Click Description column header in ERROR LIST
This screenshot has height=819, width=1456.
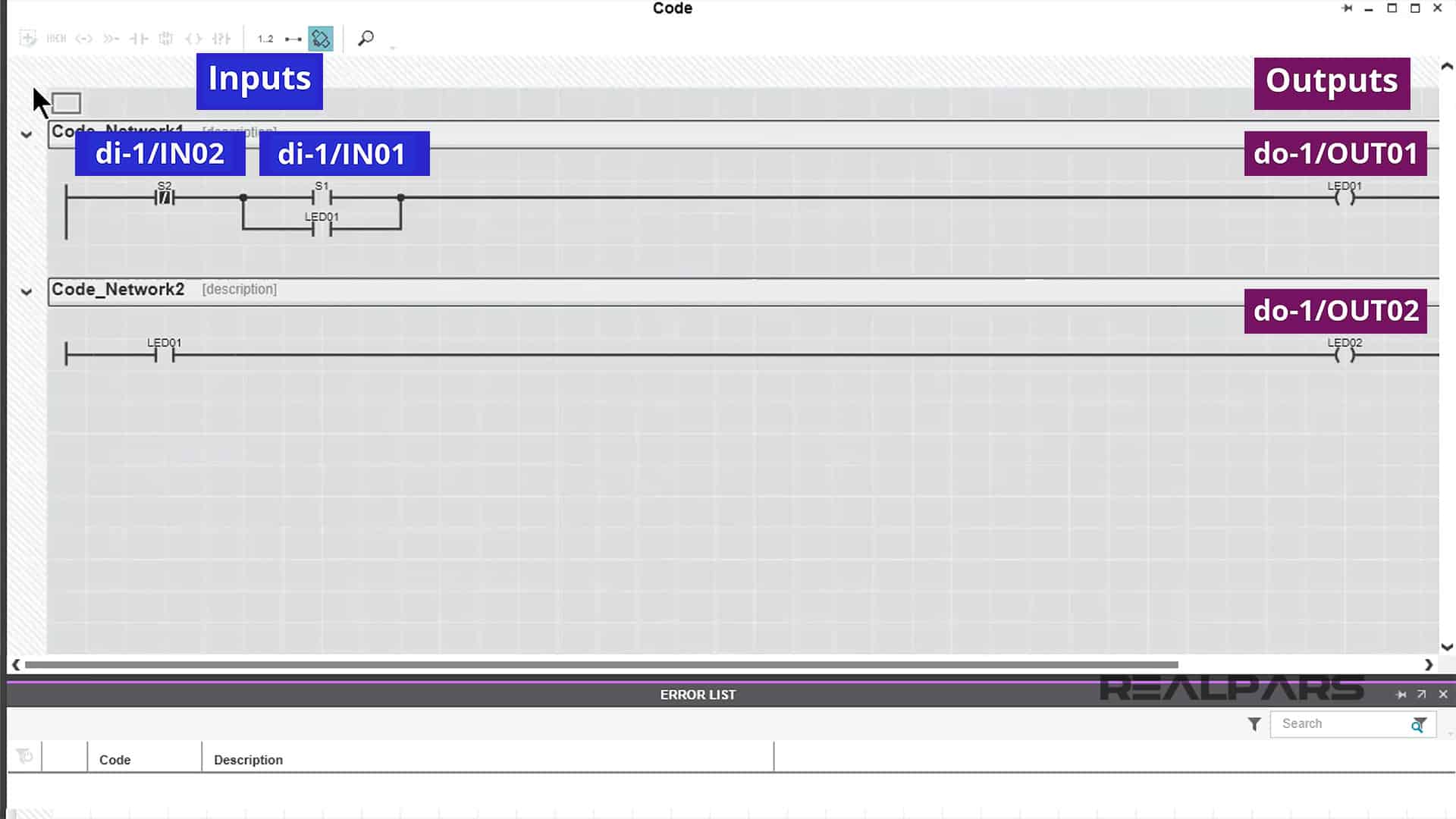pyautogui.click(x=247, y=759)
